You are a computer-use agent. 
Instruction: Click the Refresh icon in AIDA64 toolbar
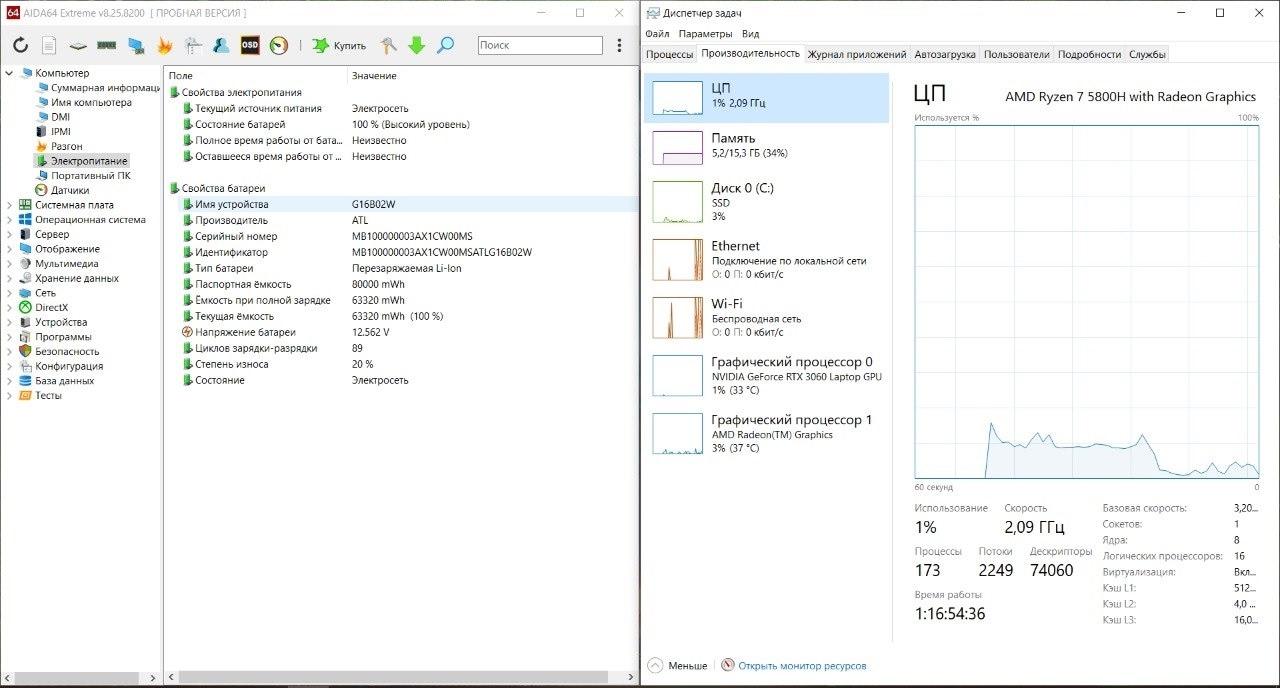coord(20,45)
